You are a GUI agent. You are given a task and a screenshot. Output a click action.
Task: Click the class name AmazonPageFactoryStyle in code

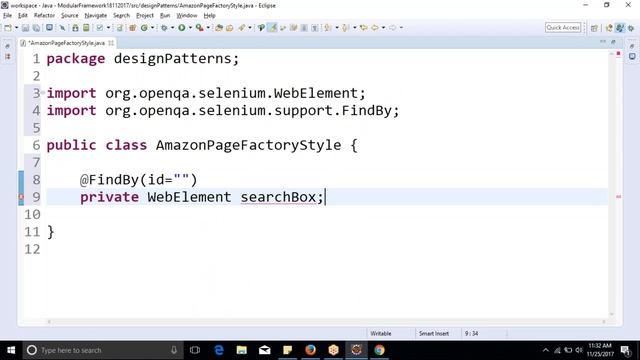[249, 145]
